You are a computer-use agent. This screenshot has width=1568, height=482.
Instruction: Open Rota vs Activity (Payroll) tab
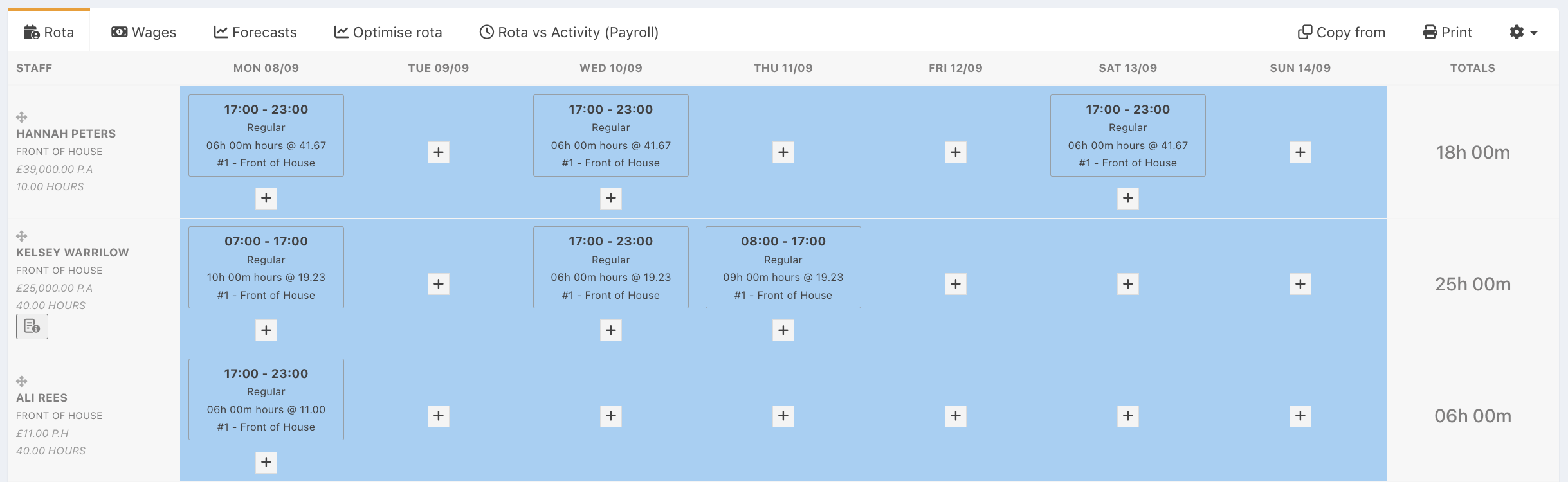[569, 32]
